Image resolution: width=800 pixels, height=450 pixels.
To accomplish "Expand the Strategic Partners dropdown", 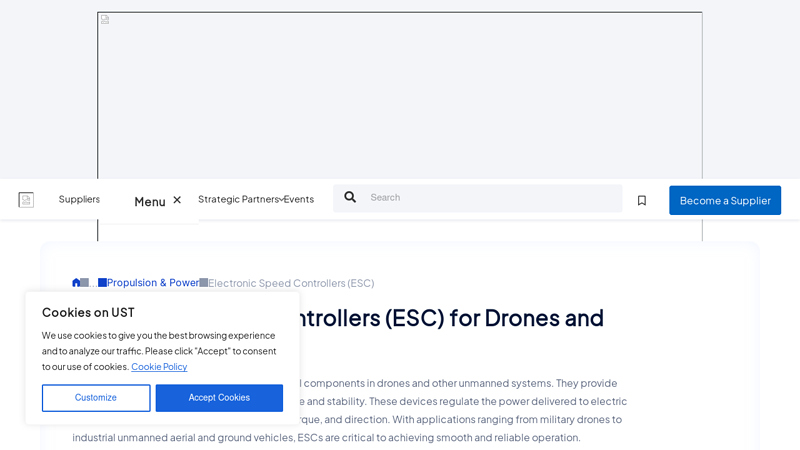I will click(241, 199).
